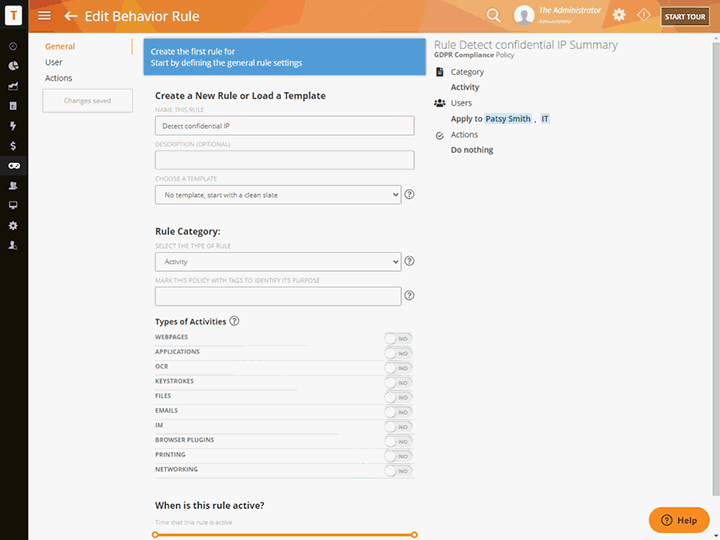The height and width of the screenshot is (540, 720).
Task: Open the pie chart sidebar icon
Action: click(13, 66)
